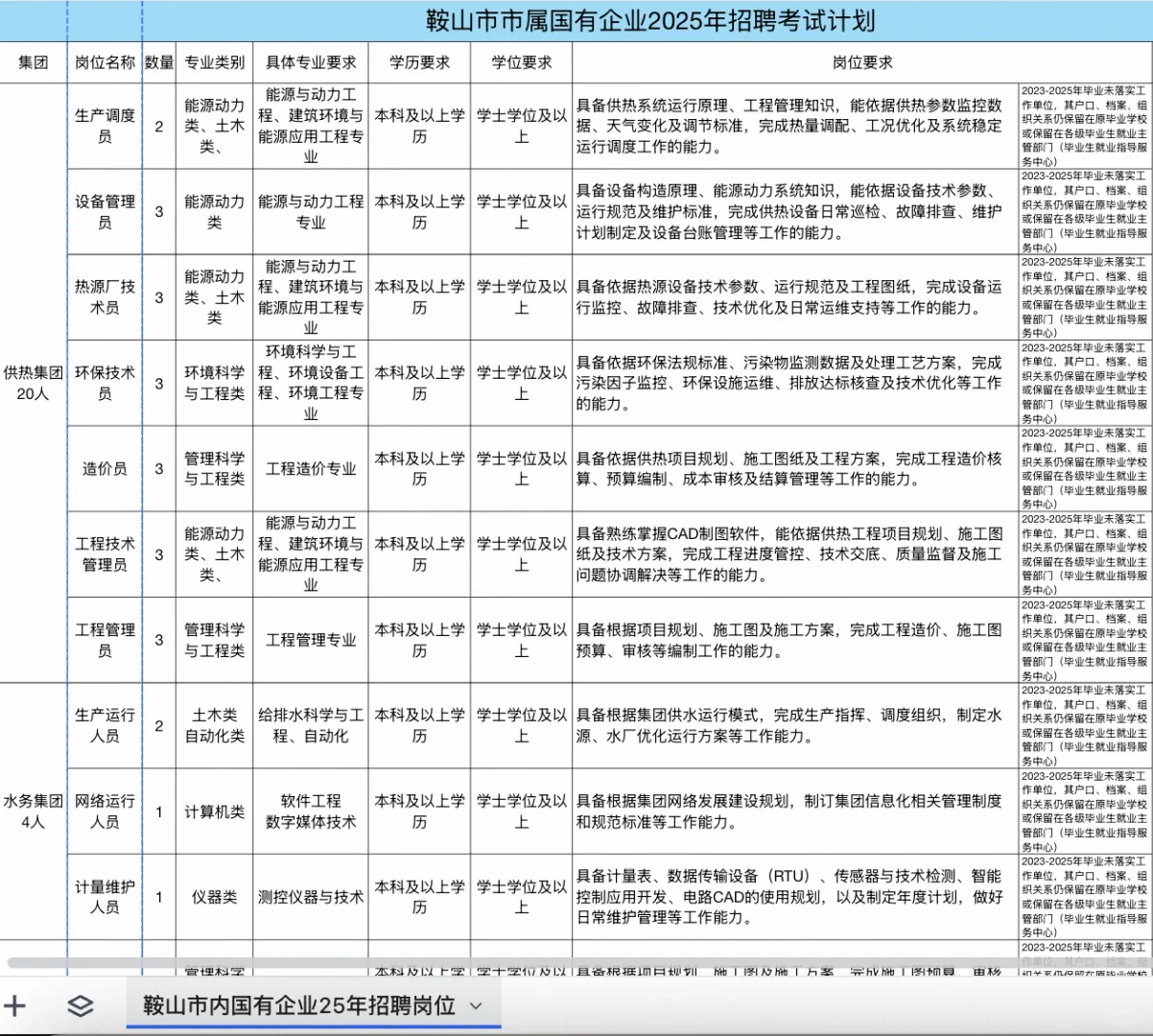The height and width of the screenshot is (1036, 1153).
Task: Select the 热源厂技术员 position cell
Action: click(x=106, y=296)
